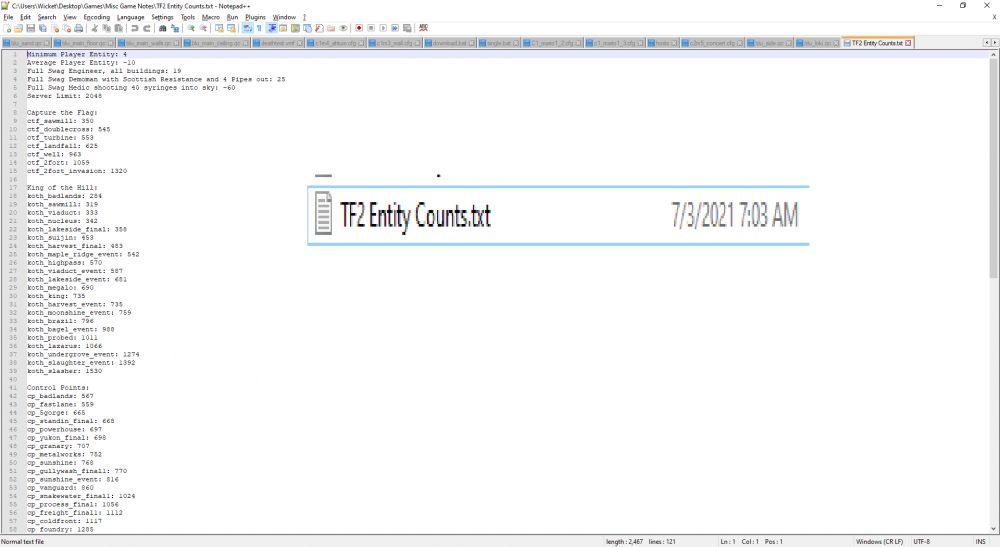Click the vertical scrollbar thumb
Image resolution: width=1000 pixels, height=547 pixels.
[994, 169]
